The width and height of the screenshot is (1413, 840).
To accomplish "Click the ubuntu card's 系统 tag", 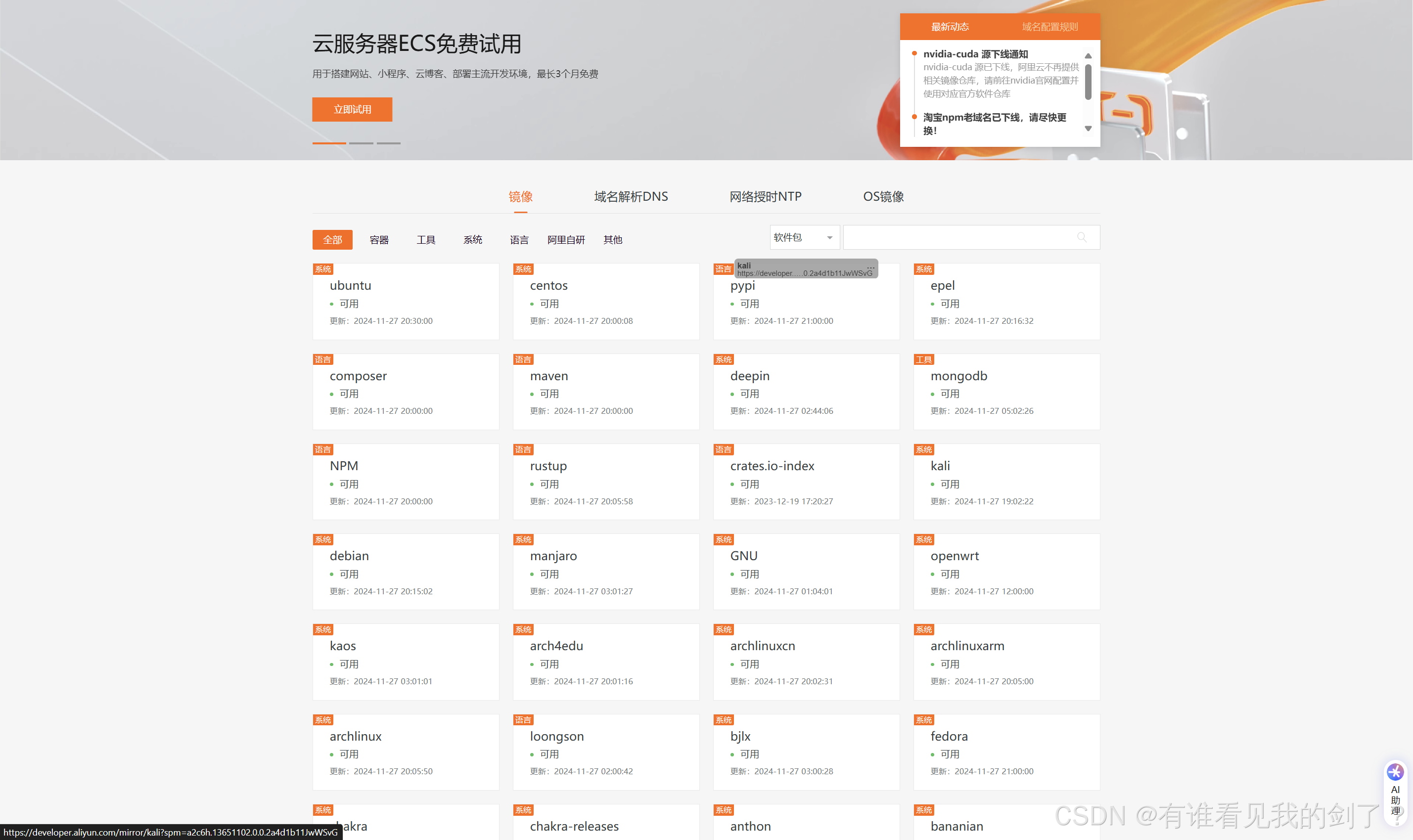I will click(x=323, y=269).
